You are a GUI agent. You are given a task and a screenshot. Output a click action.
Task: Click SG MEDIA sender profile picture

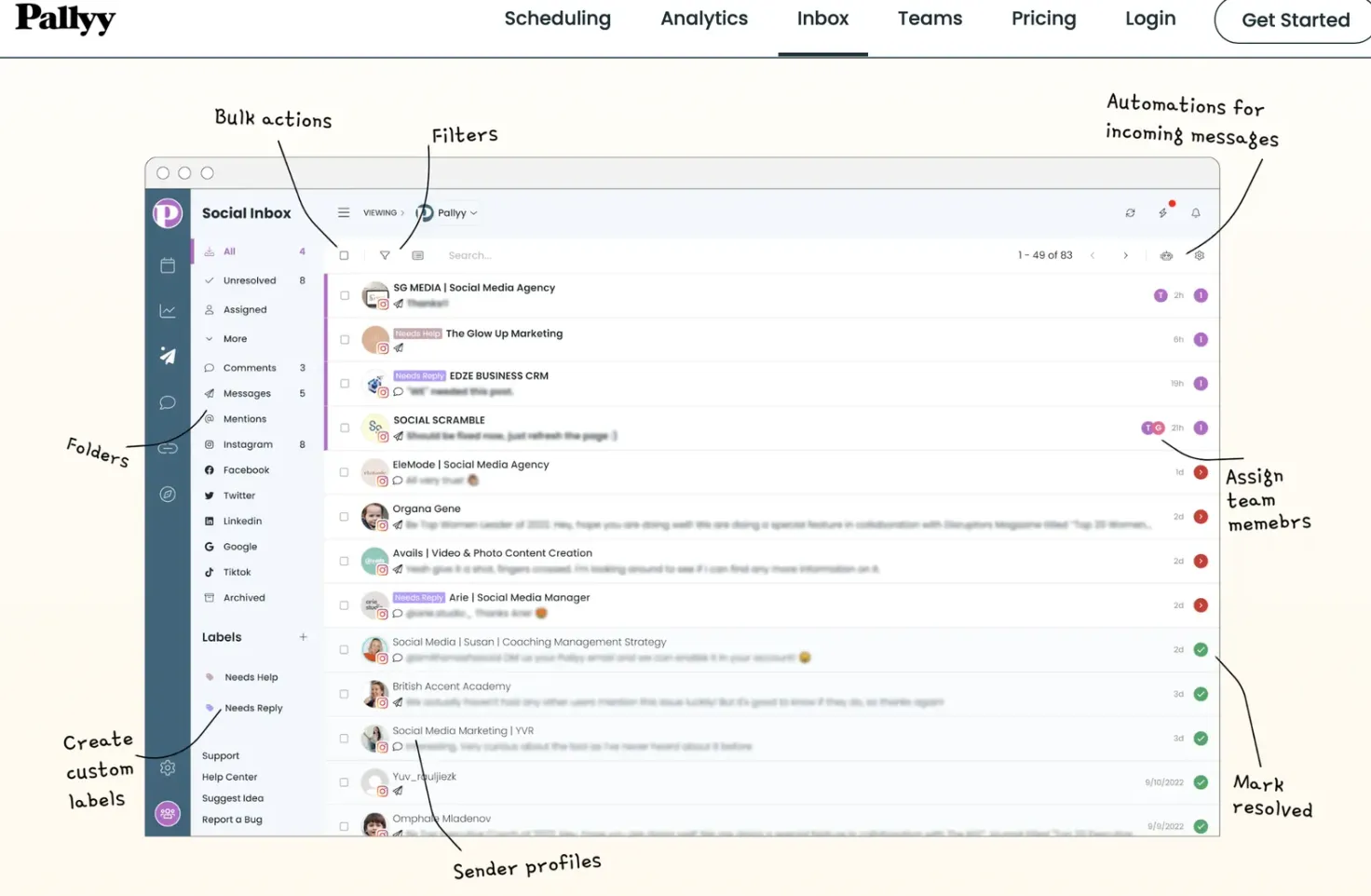[x=375, y=295]
